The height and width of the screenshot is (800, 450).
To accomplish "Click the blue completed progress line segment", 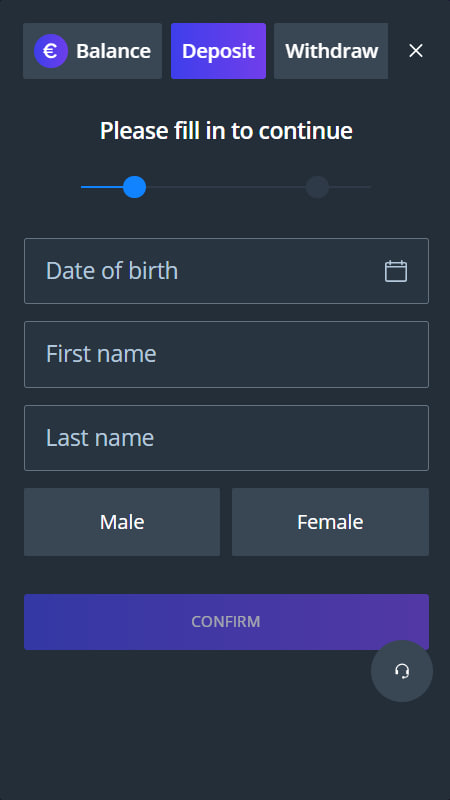I will tap(102, 187).
